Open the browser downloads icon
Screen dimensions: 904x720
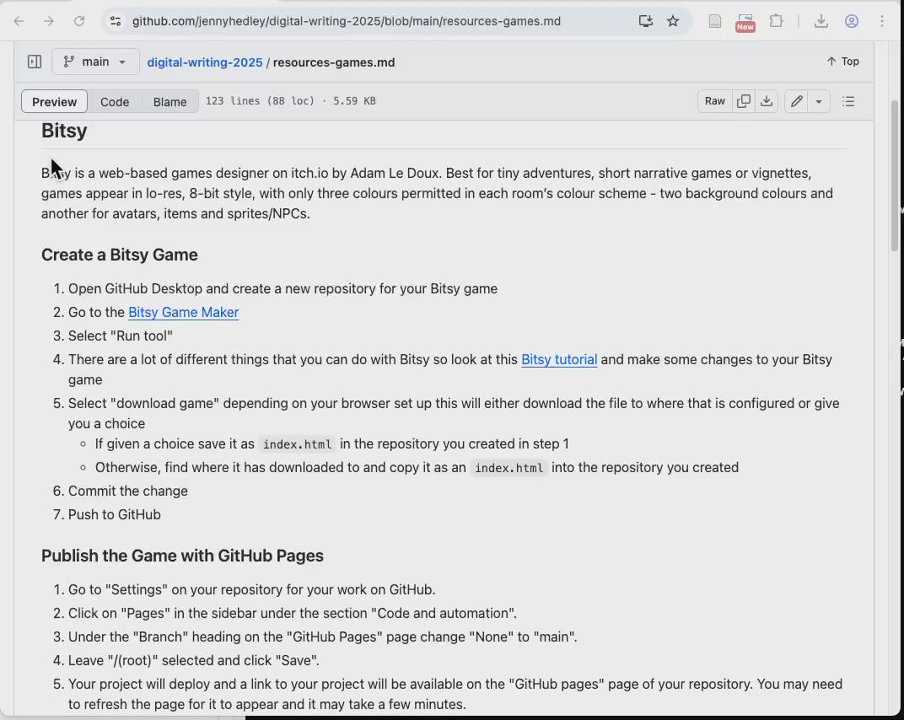[821, 21]
